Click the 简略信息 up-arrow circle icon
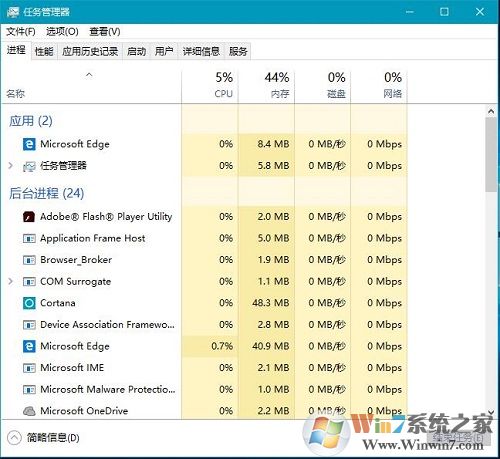The width and height of the screenshot is (500, 459). tap(14, 438)
